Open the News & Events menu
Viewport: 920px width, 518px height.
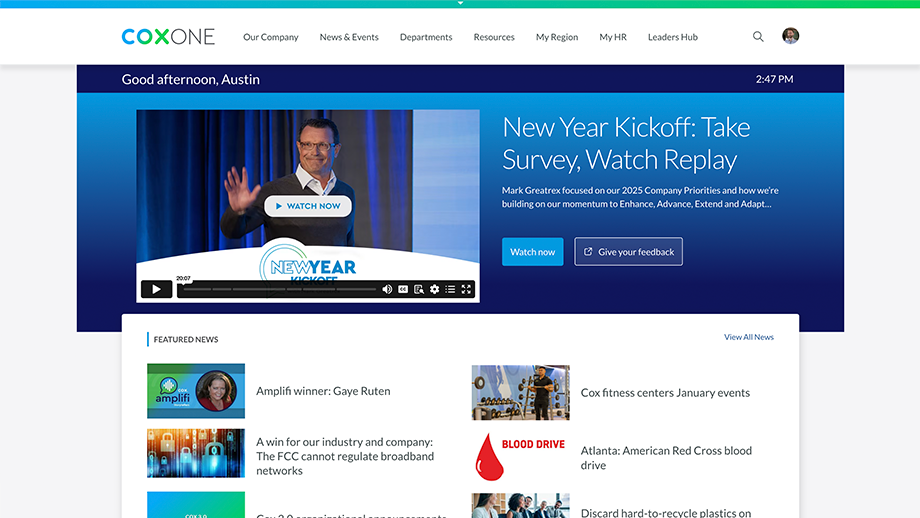point(349,37)
